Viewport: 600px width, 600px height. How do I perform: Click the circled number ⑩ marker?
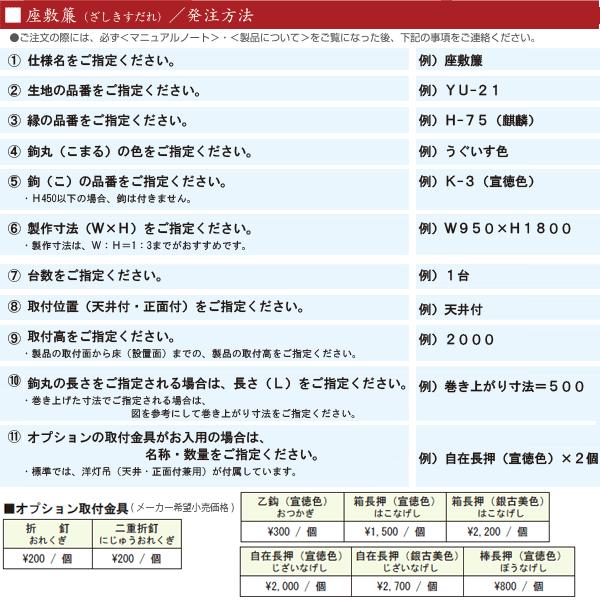[14, 382]
